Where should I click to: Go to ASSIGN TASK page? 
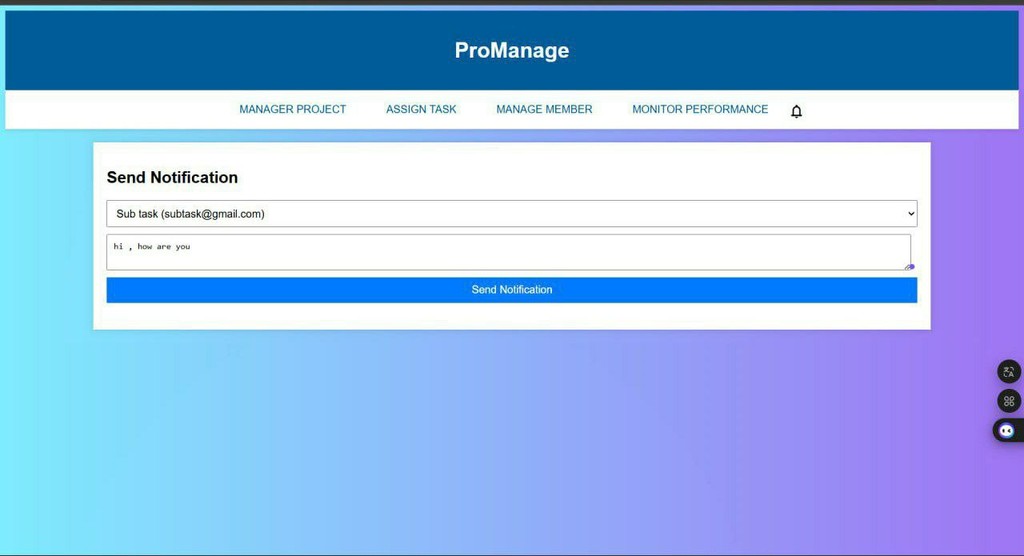pyautogui.click(x=421, y=109)
